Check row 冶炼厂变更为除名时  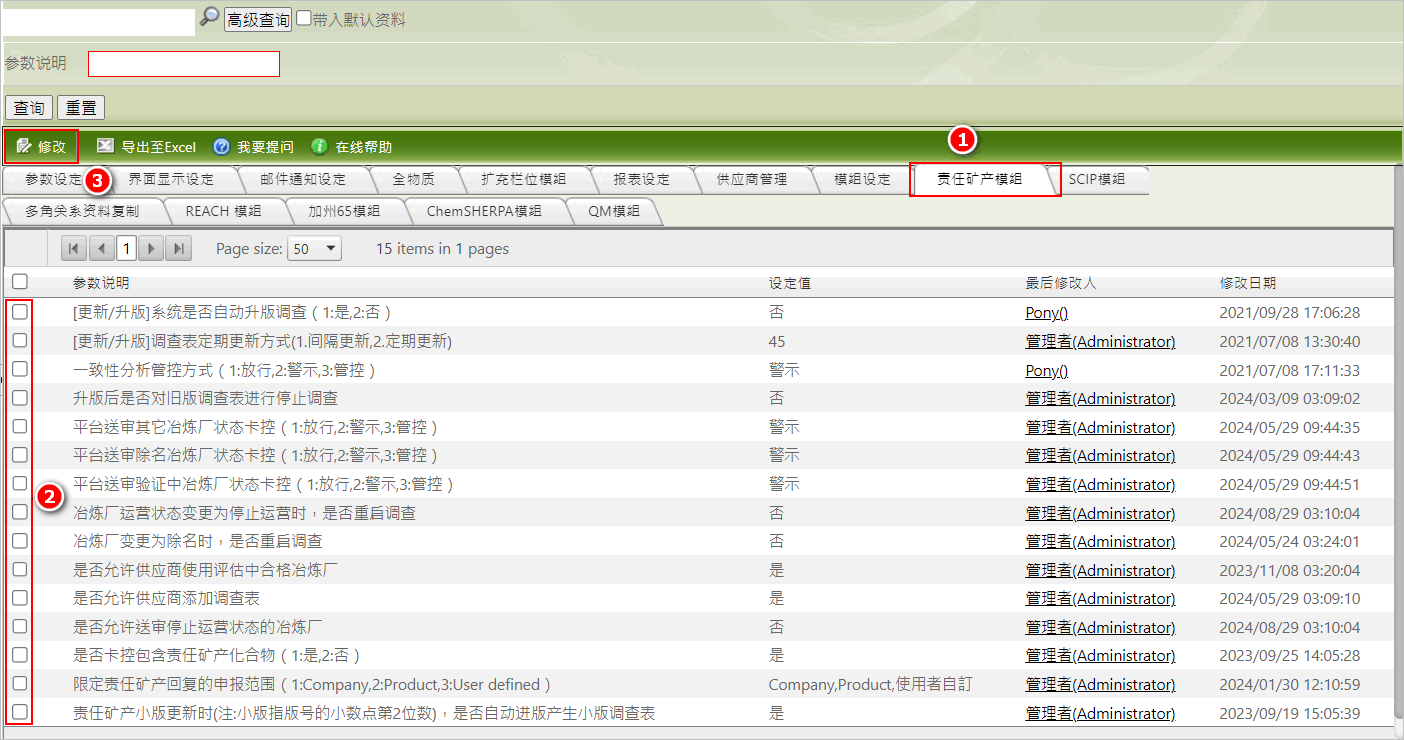pos(19,541)
